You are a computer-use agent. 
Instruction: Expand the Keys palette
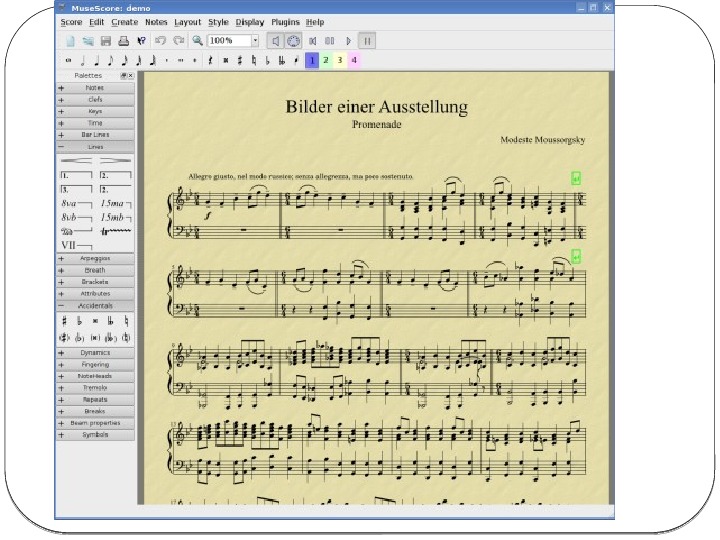click(x=96, y=112)
